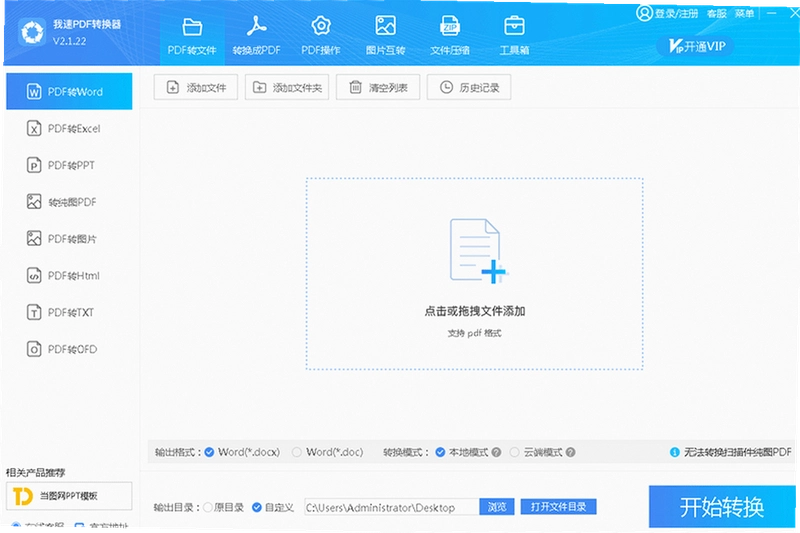Select PDF转Word in sidebar

[x=69, y=91]
